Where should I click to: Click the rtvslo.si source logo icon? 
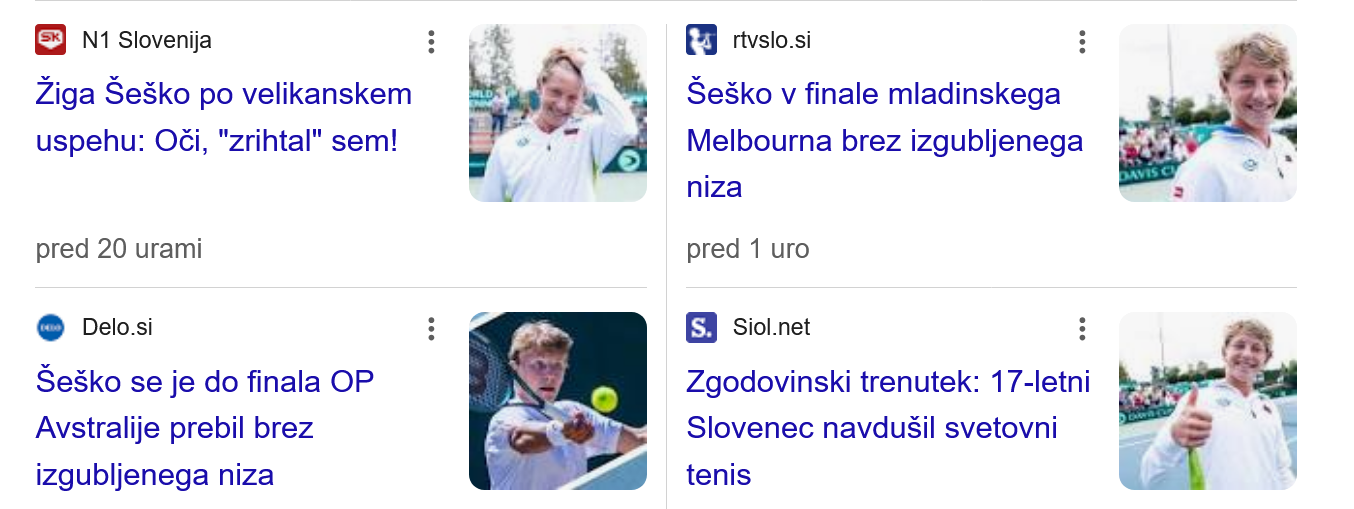pyautogui.click(x=701, y=40)
